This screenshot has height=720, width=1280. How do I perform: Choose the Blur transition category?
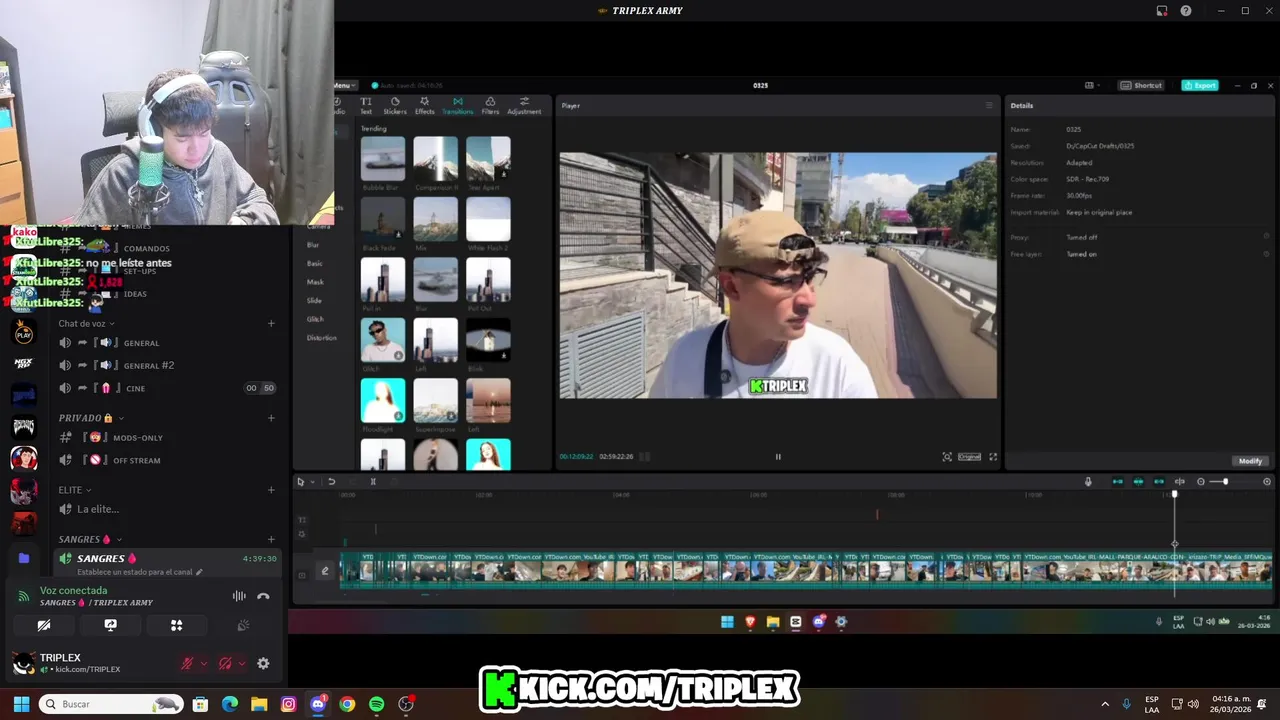point(313,245)
